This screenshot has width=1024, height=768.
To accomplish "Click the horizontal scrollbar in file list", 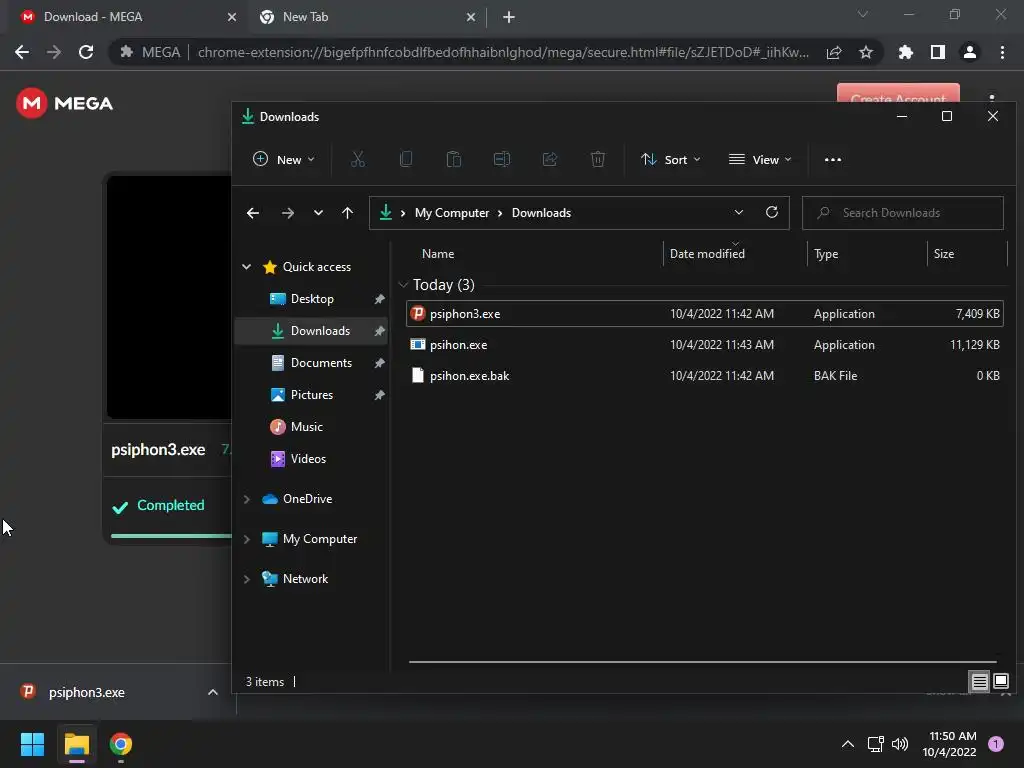I will click(x=703, y=662).
